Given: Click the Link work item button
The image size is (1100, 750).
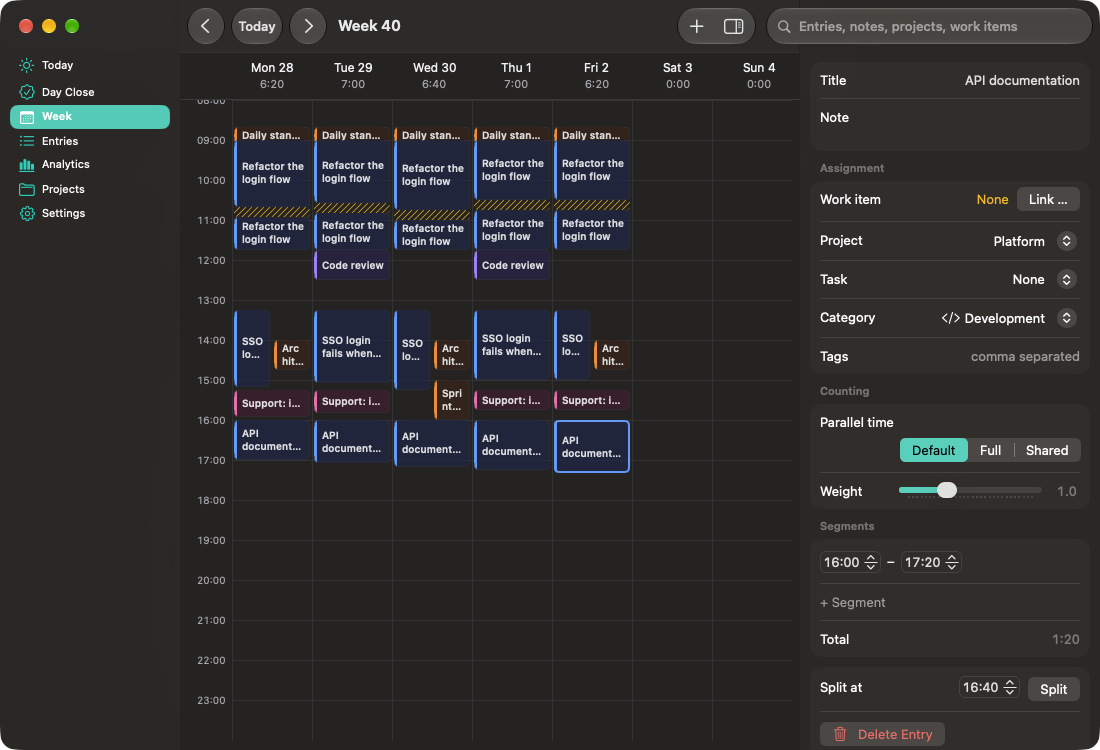Looking at the screenshot, I should [1047, 199].
